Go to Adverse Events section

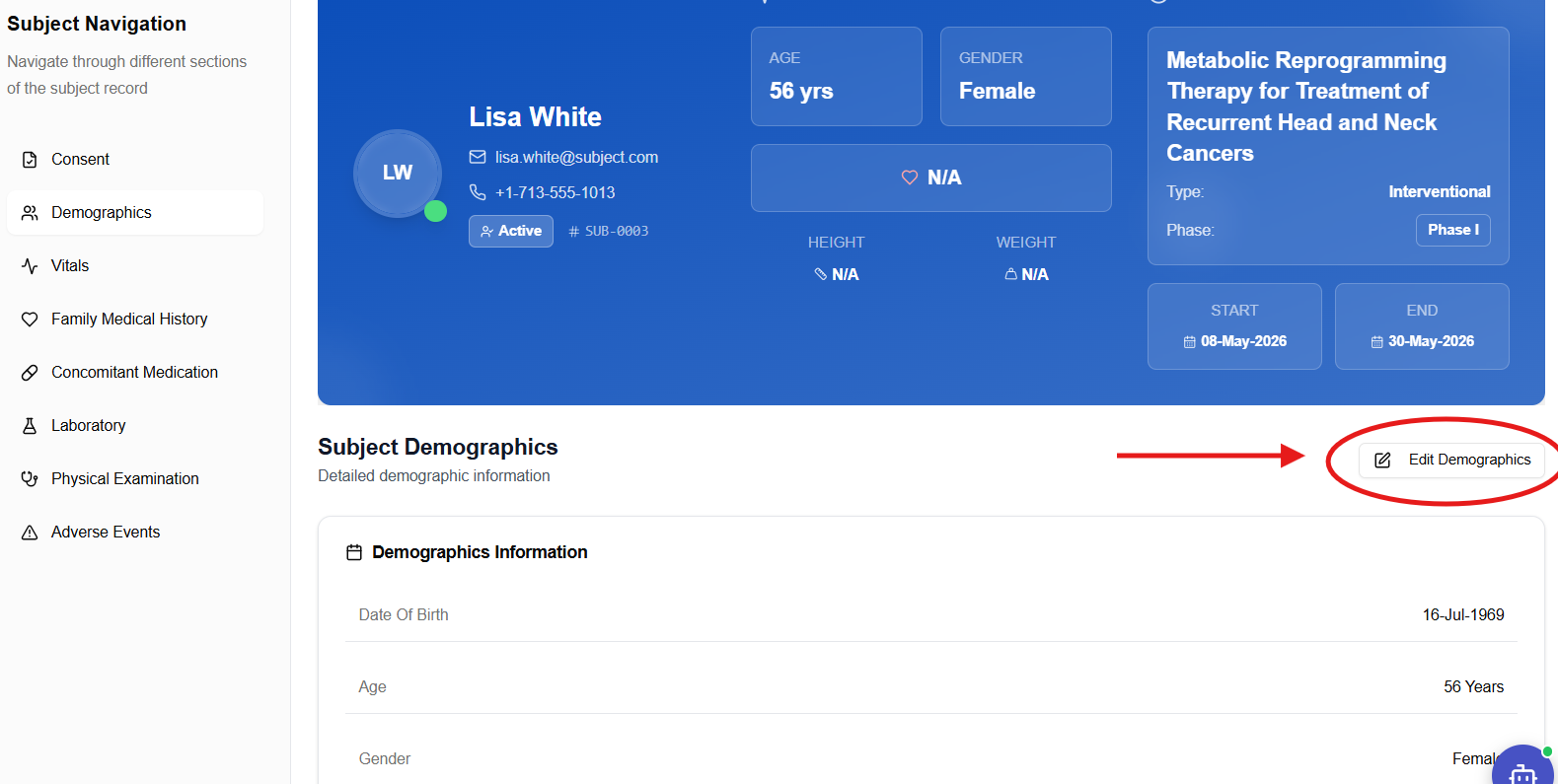click(x=135, y=532)
